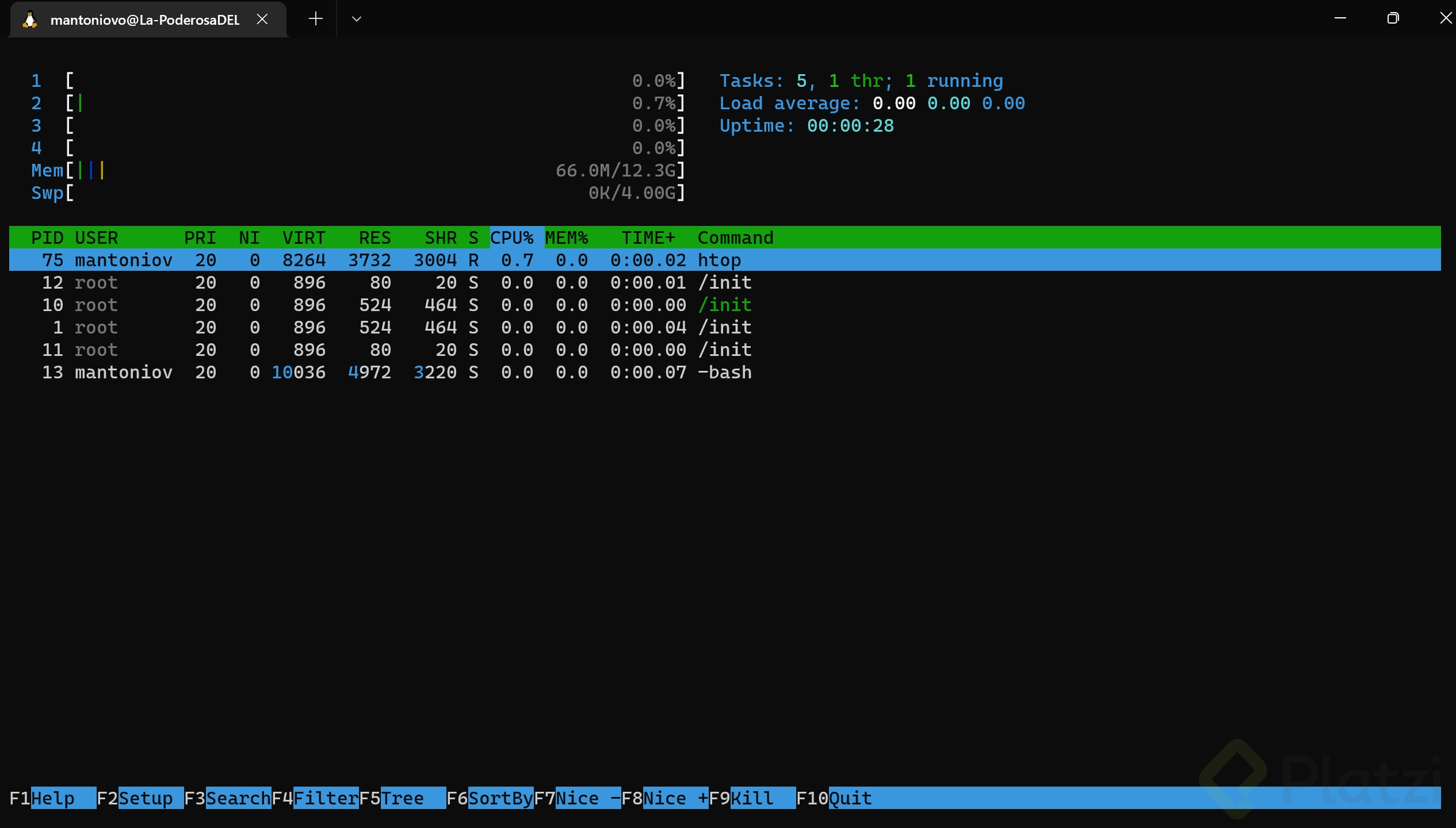Toggle F5 Tree view
This screenshot has width=1456, height=828.
coord(403,798)
